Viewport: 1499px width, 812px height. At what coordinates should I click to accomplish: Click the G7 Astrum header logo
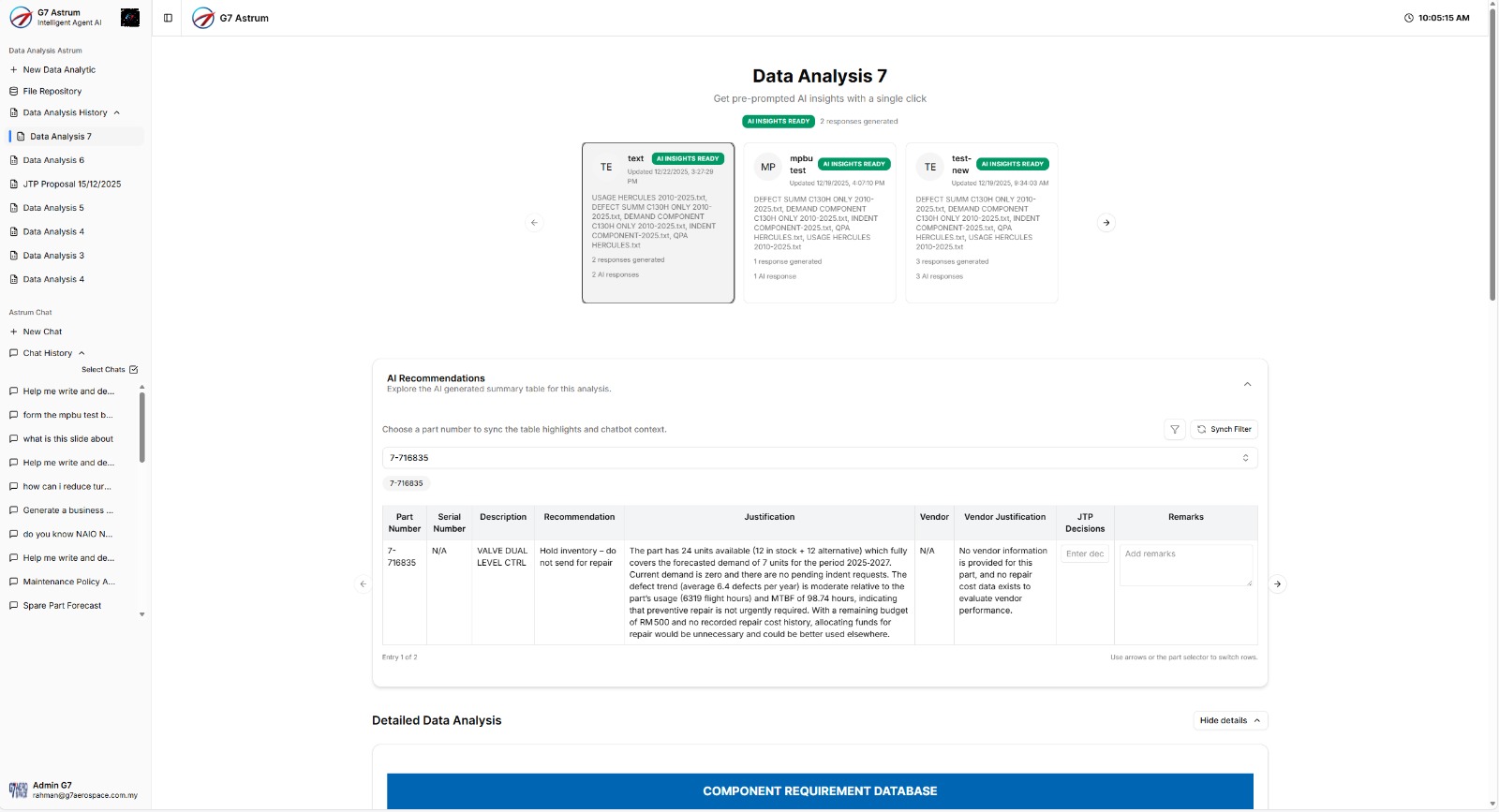(203, 18)
